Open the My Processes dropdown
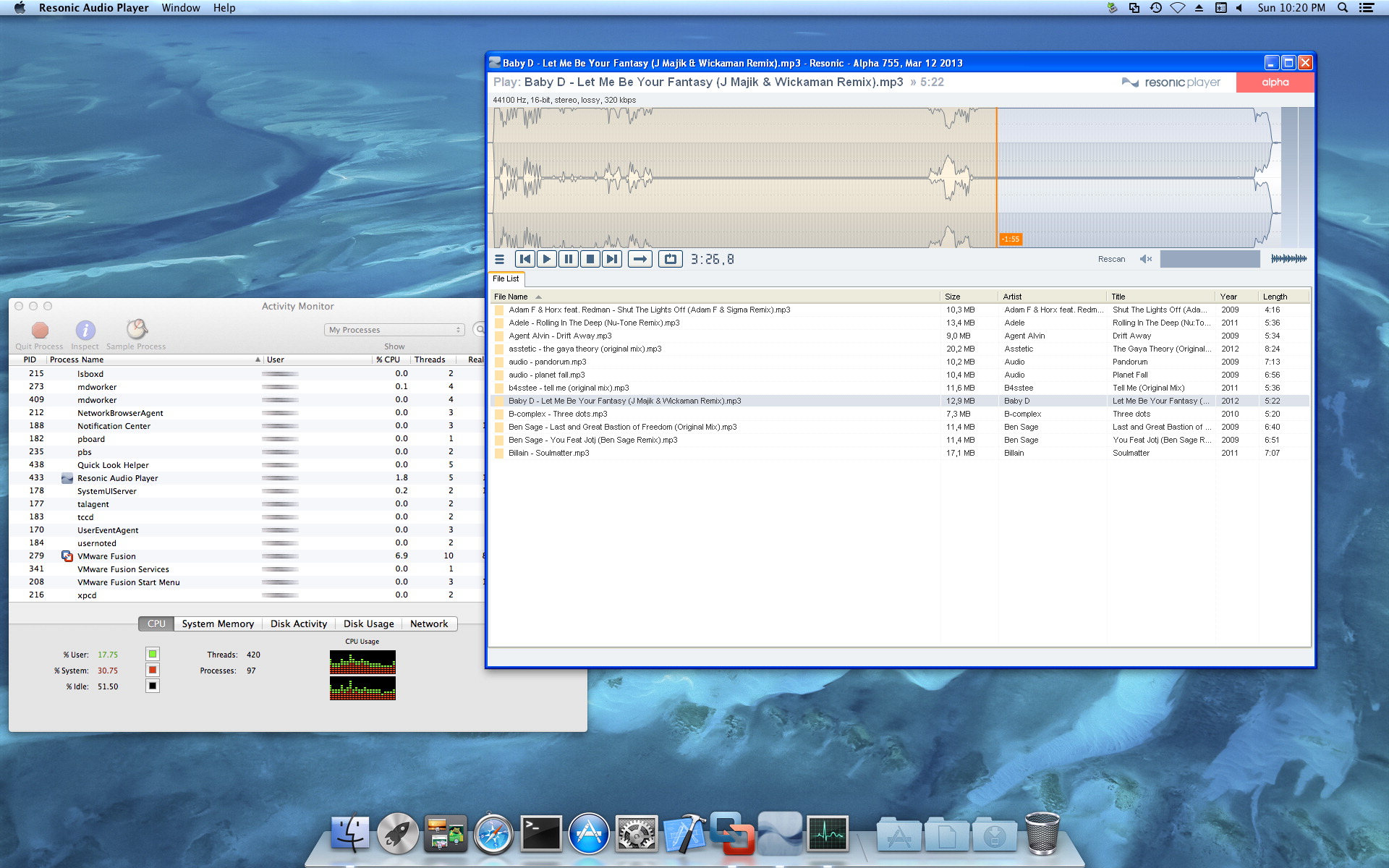Image resolution: width=1389 pixels, height=868 pixels. point(394,330)
